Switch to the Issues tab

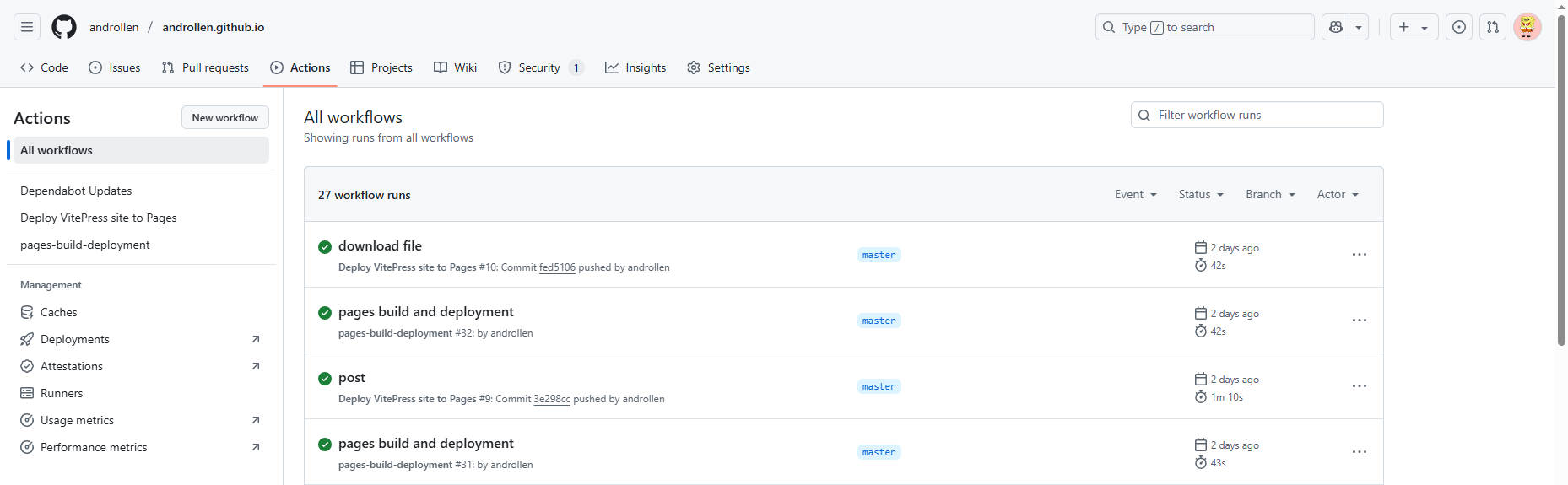115,67
